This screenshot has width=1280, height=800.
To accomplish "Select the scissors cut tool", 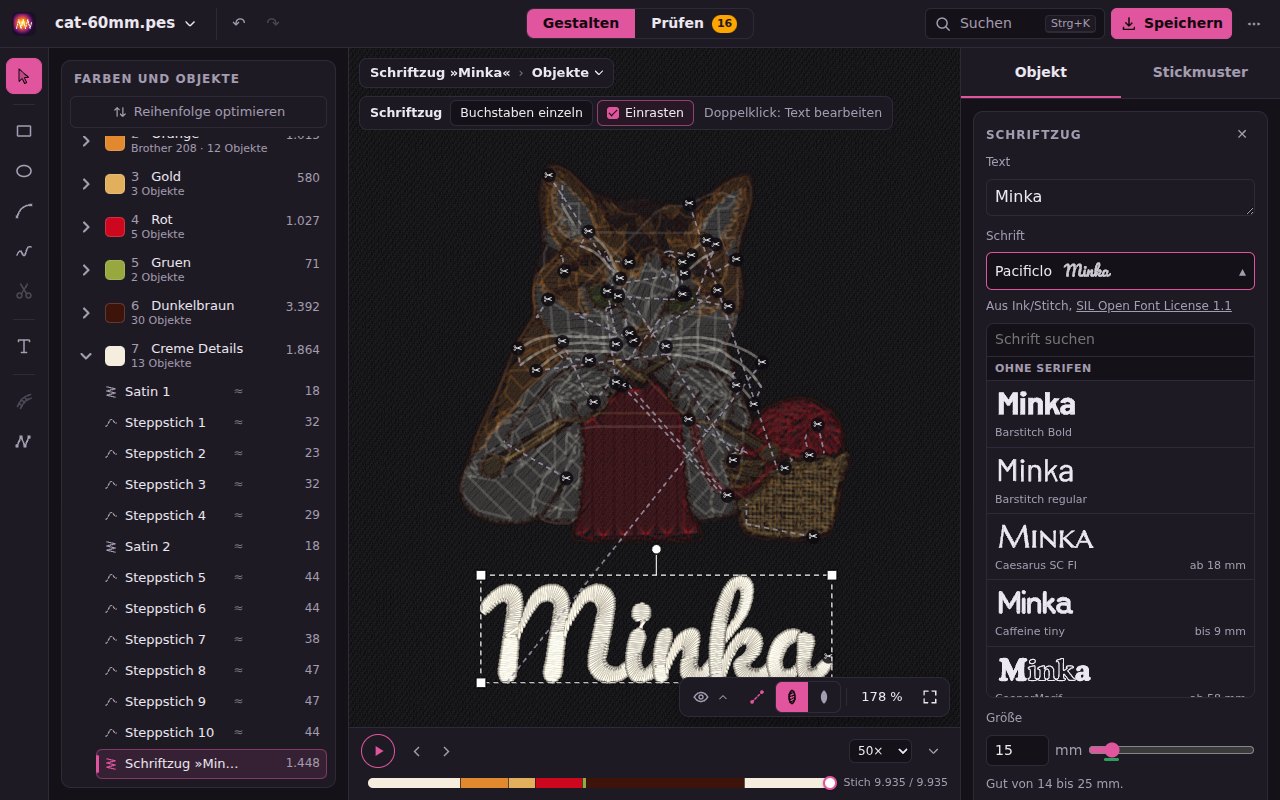I will [x=24, y=292].
